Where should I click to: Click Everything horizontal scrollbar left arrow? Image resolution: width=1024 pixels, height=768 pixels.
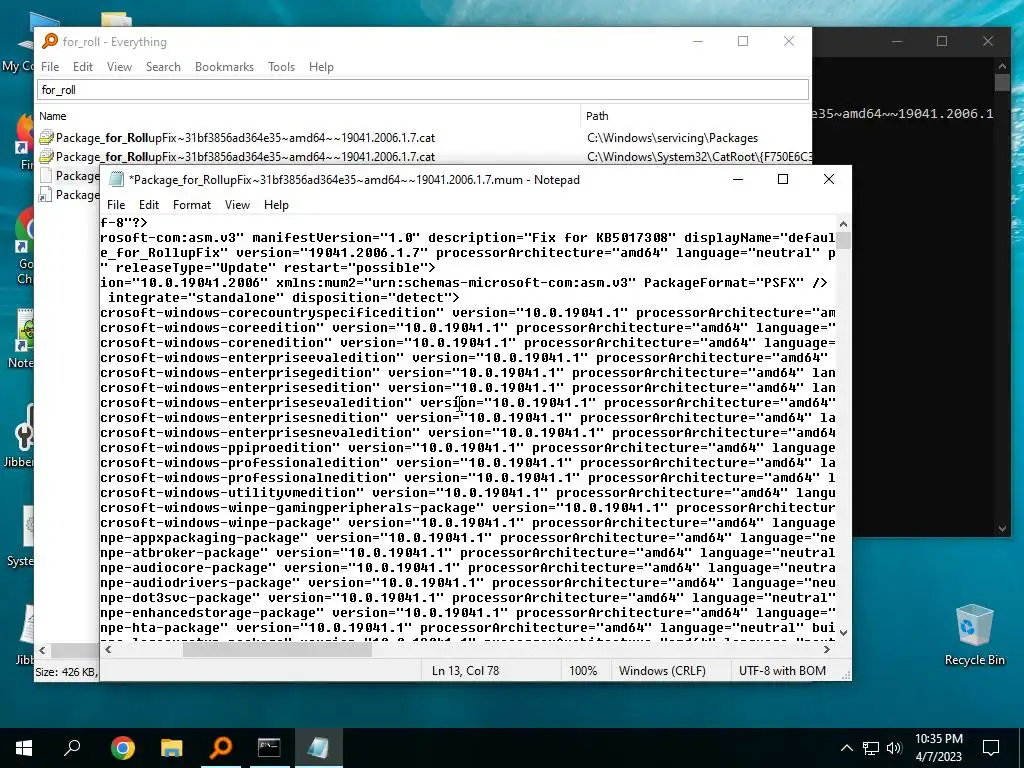[42, 650]
